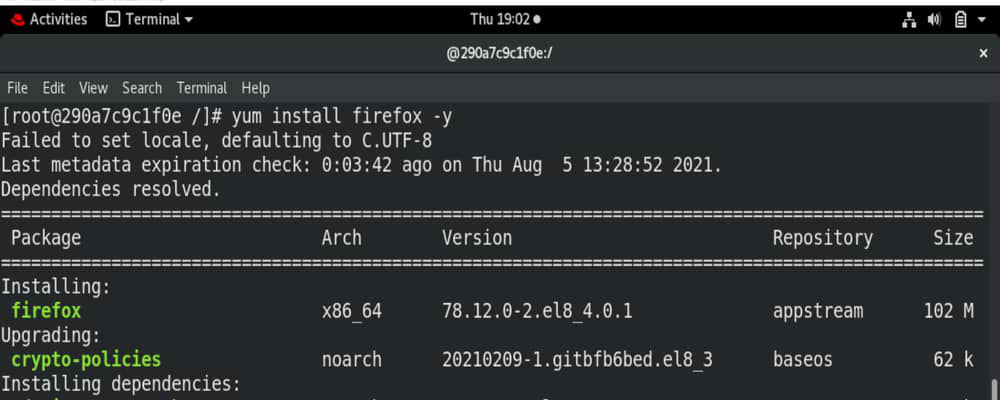
Task: Expand the system menu arrow in top bar
Action: (x=982, y=20)
